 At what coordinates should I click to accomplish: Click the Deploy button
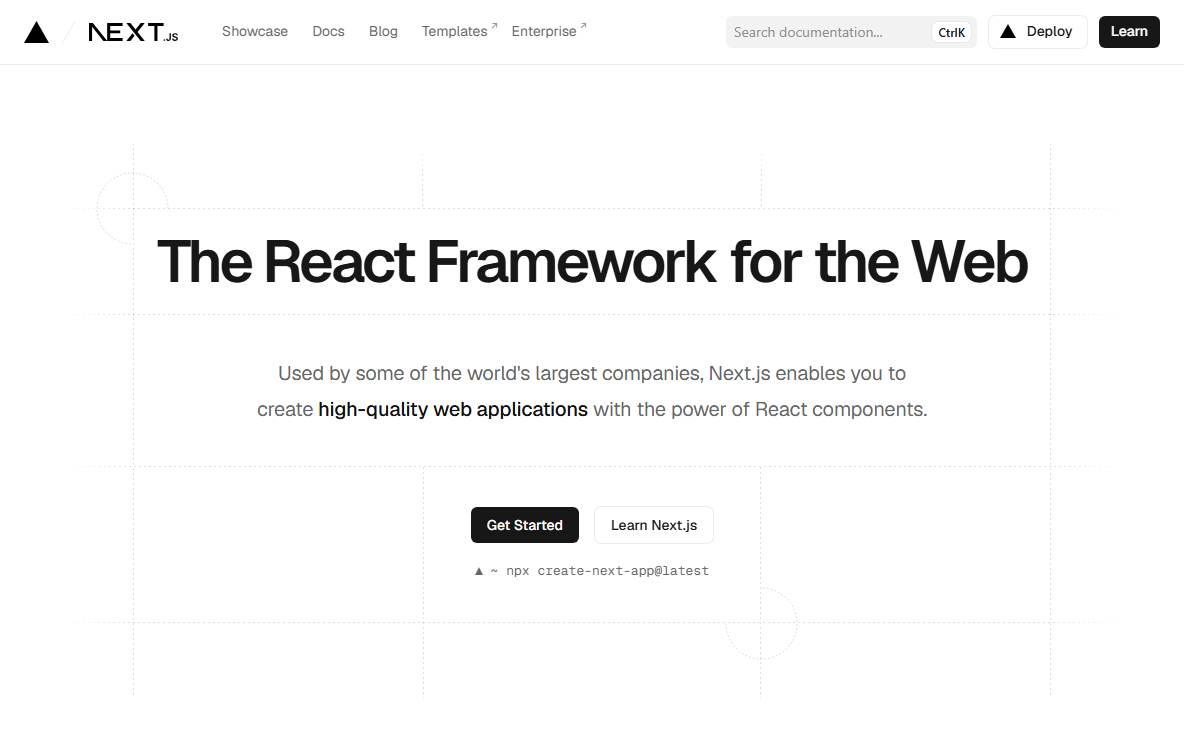[1038, 32]
